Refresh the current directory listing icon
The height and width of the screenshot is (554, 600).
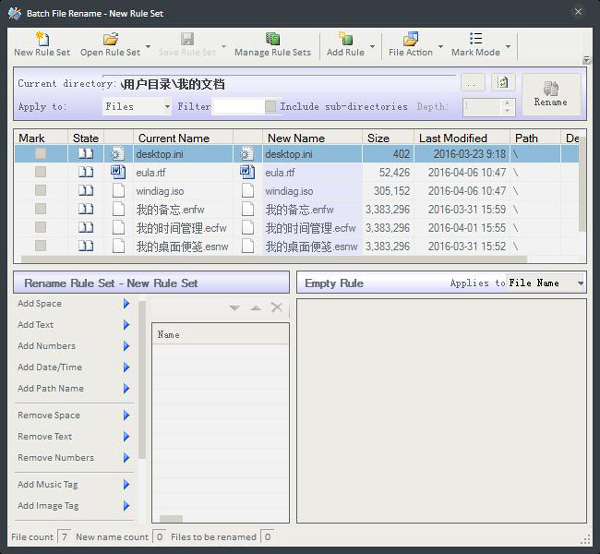point(503,82)
